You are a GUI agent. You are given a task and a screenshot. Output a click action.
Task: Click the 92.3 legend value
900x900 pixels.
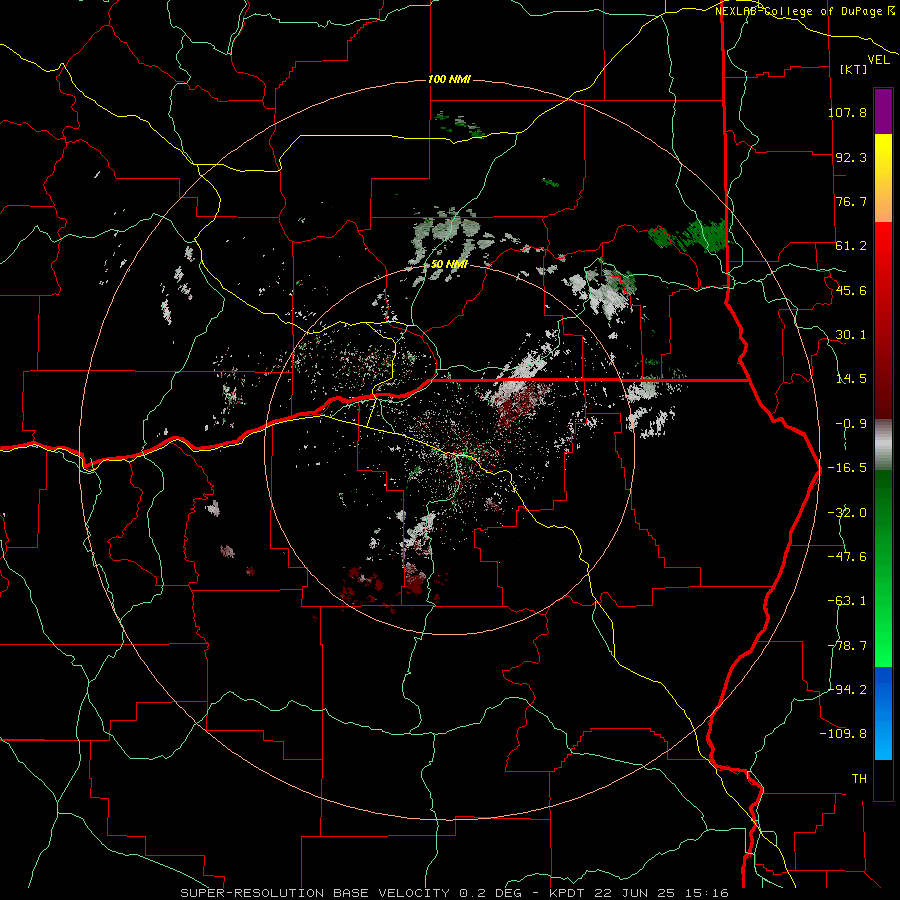tap(851, 157)
